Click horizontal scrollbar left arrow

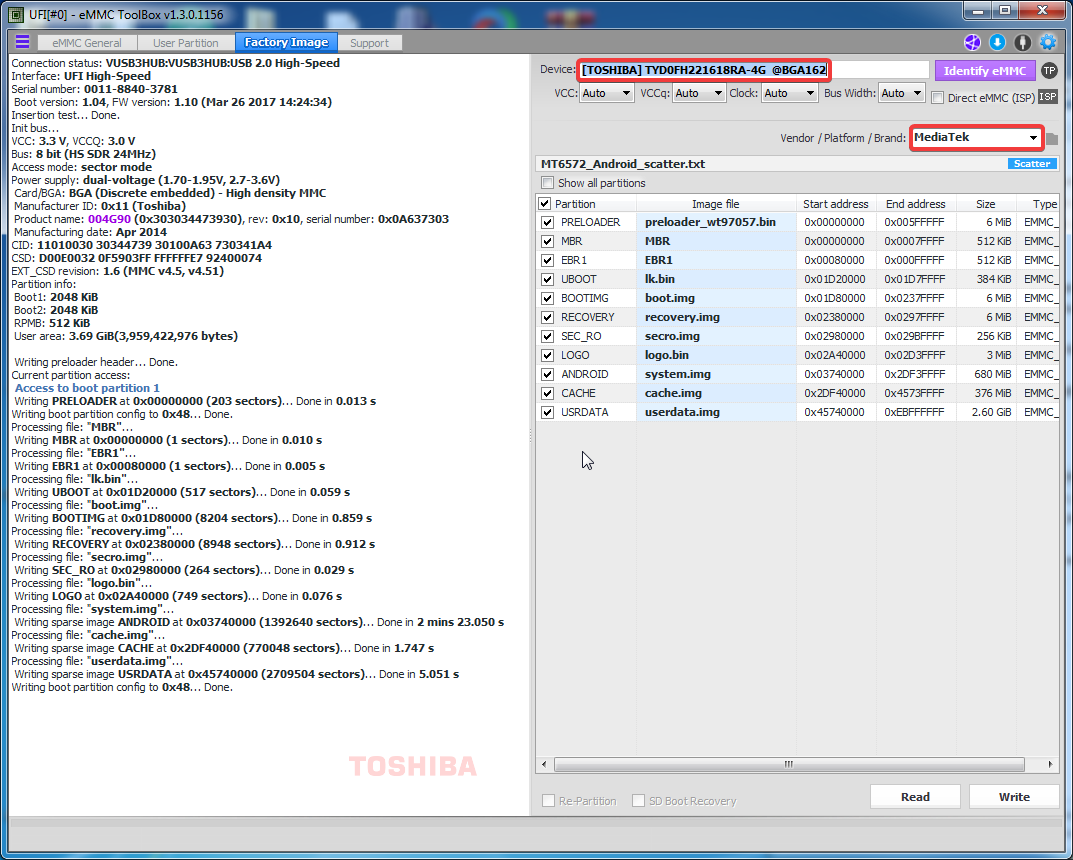coord(544,764)
